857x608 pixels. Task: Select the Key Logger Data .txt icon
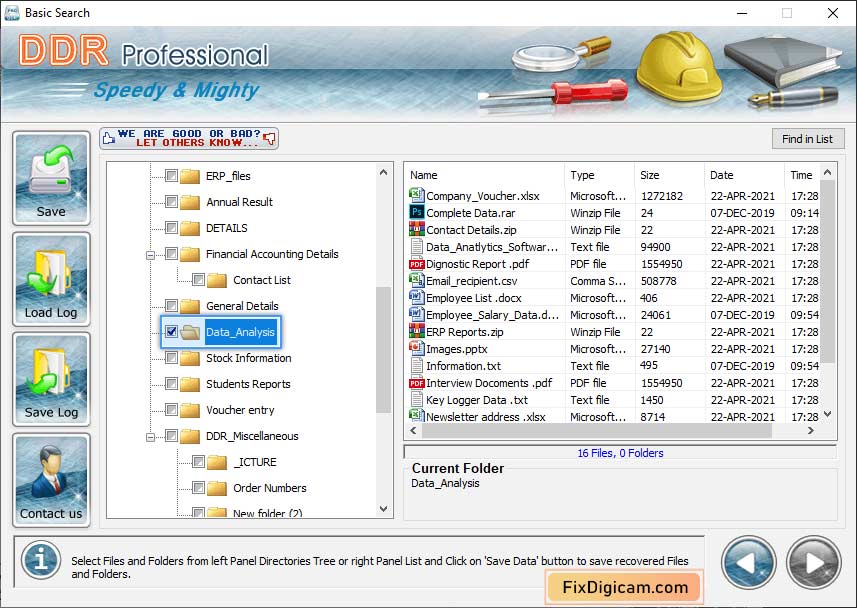[x=416, y=400]
